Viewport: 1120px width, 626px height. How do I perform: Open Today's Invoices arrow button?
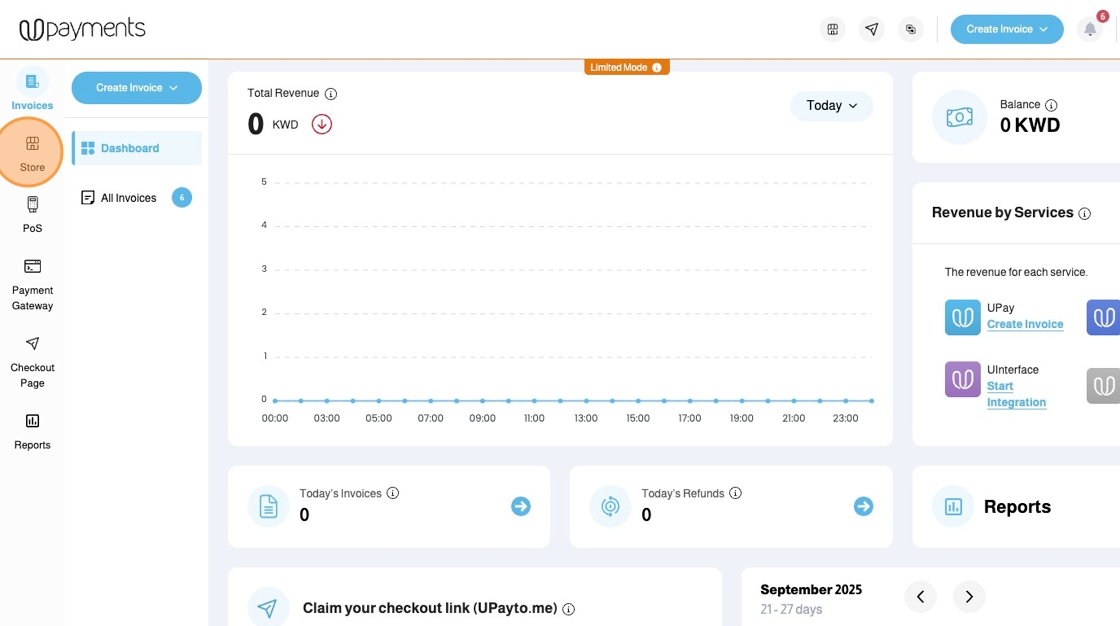(x=521, y=507)
